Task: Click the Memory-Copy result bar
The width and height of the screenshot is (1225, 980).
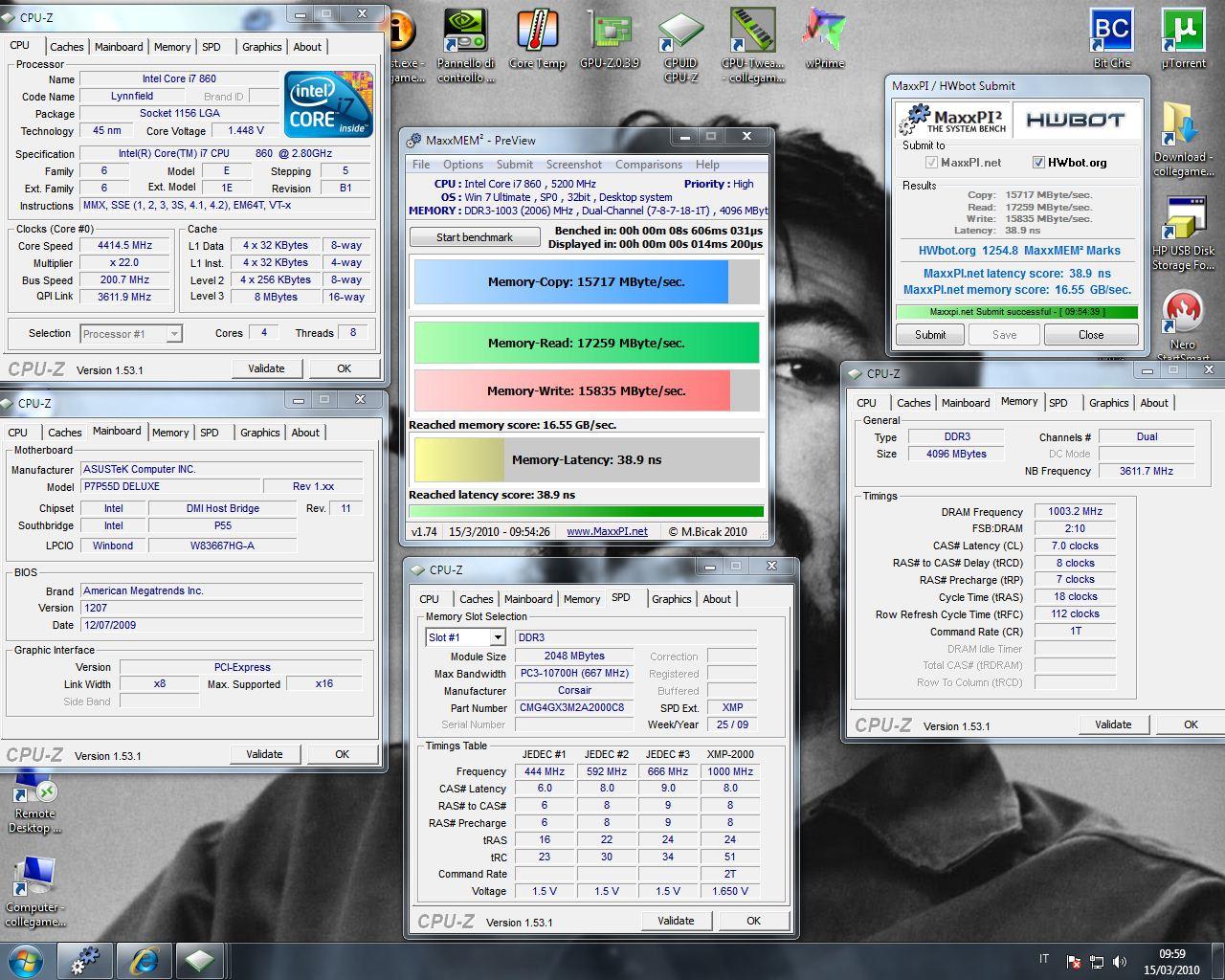Action: coord(587,282)
